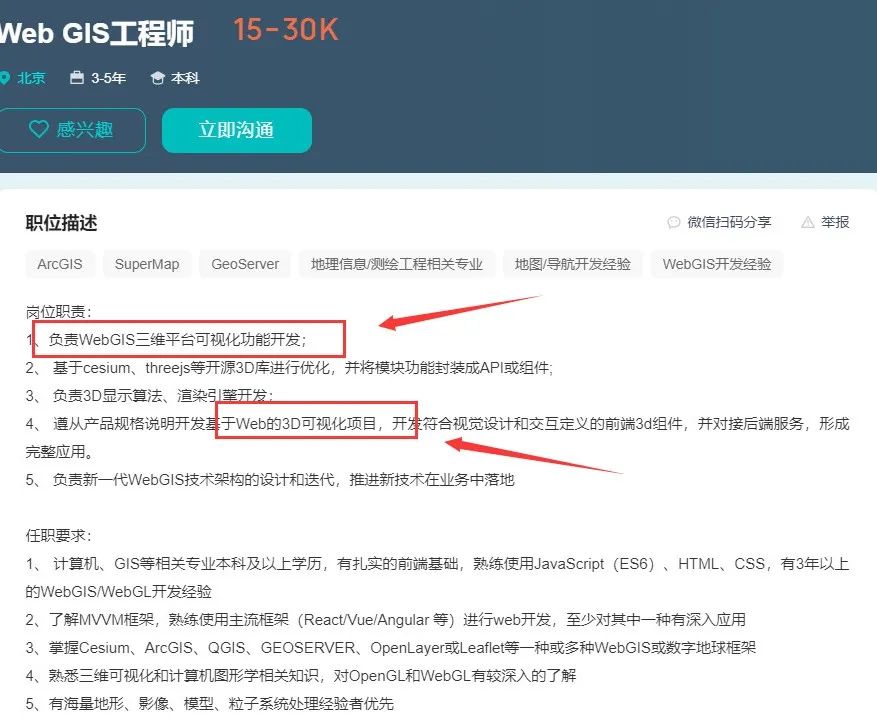Click the Web GIS工程师 job title

pyautogui.click(x=100, y=32)
